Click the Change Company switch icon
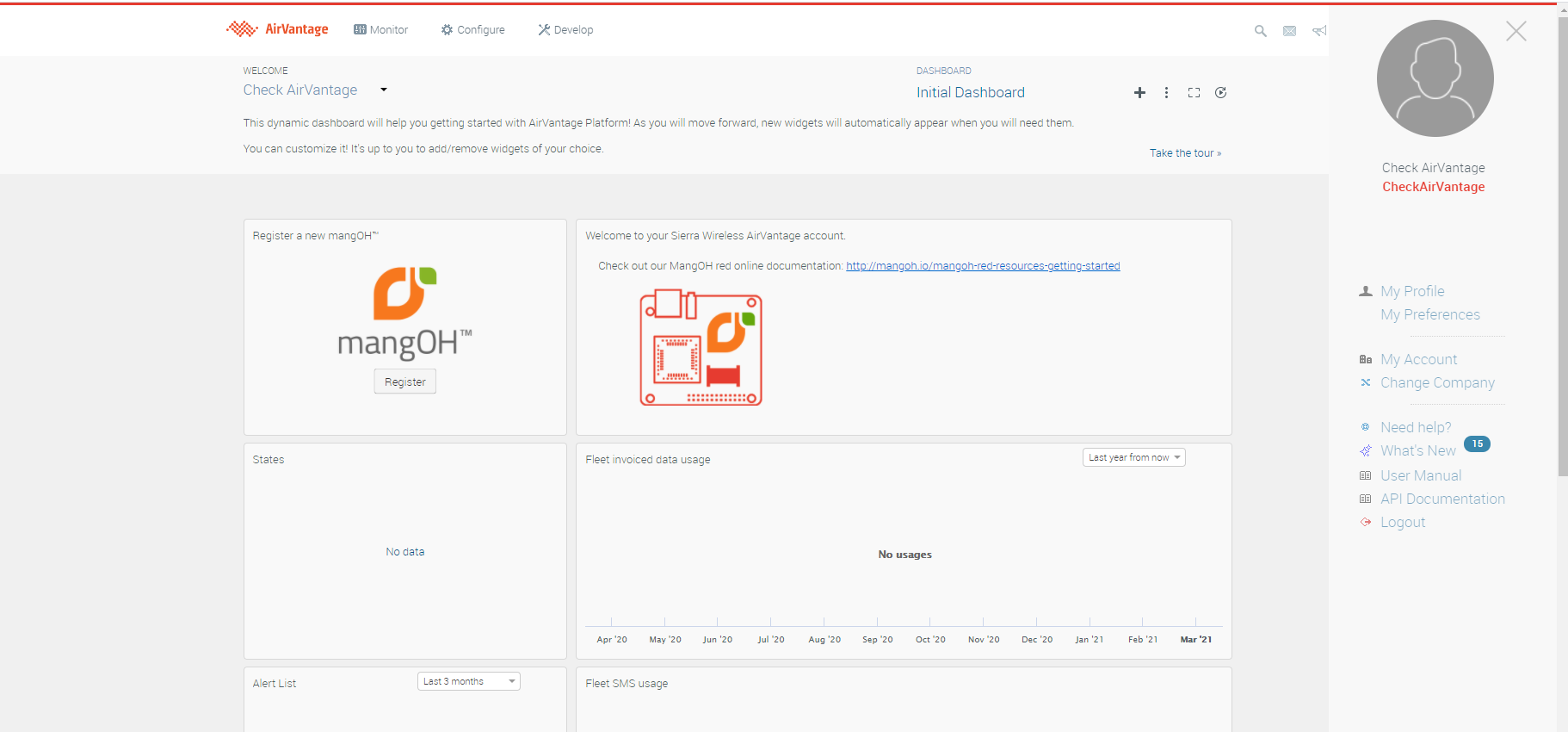Image resolution: width=1568 pixels, height=732 pixels. (1366, 383)
